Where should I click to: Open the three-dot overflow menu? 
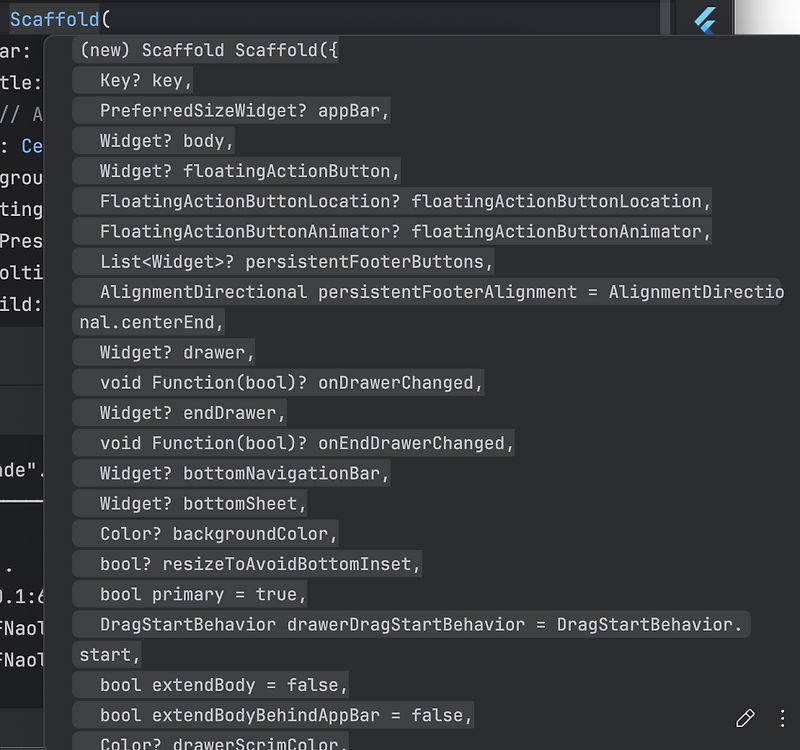783,719
